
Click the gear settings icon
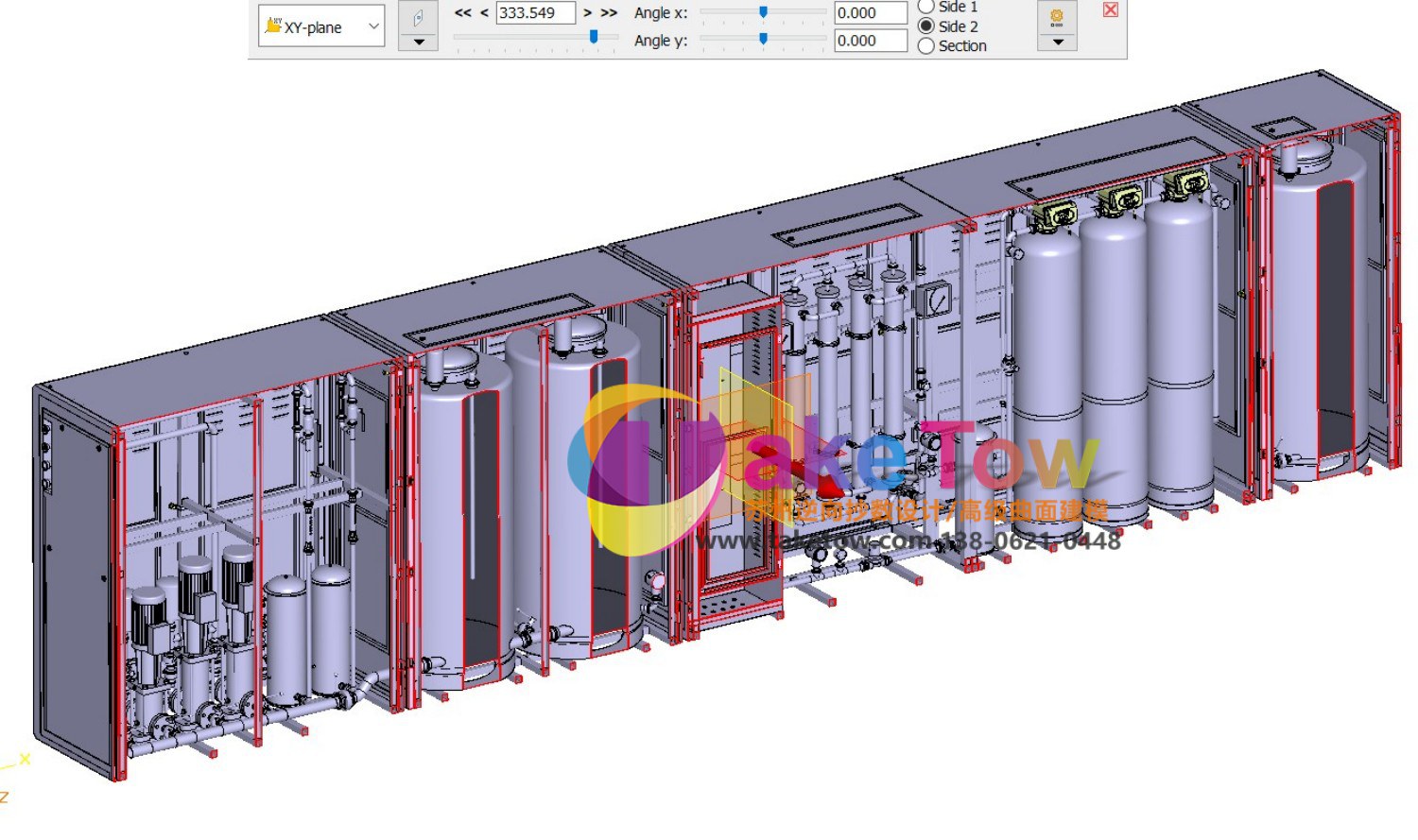(x=1057, y=17)
